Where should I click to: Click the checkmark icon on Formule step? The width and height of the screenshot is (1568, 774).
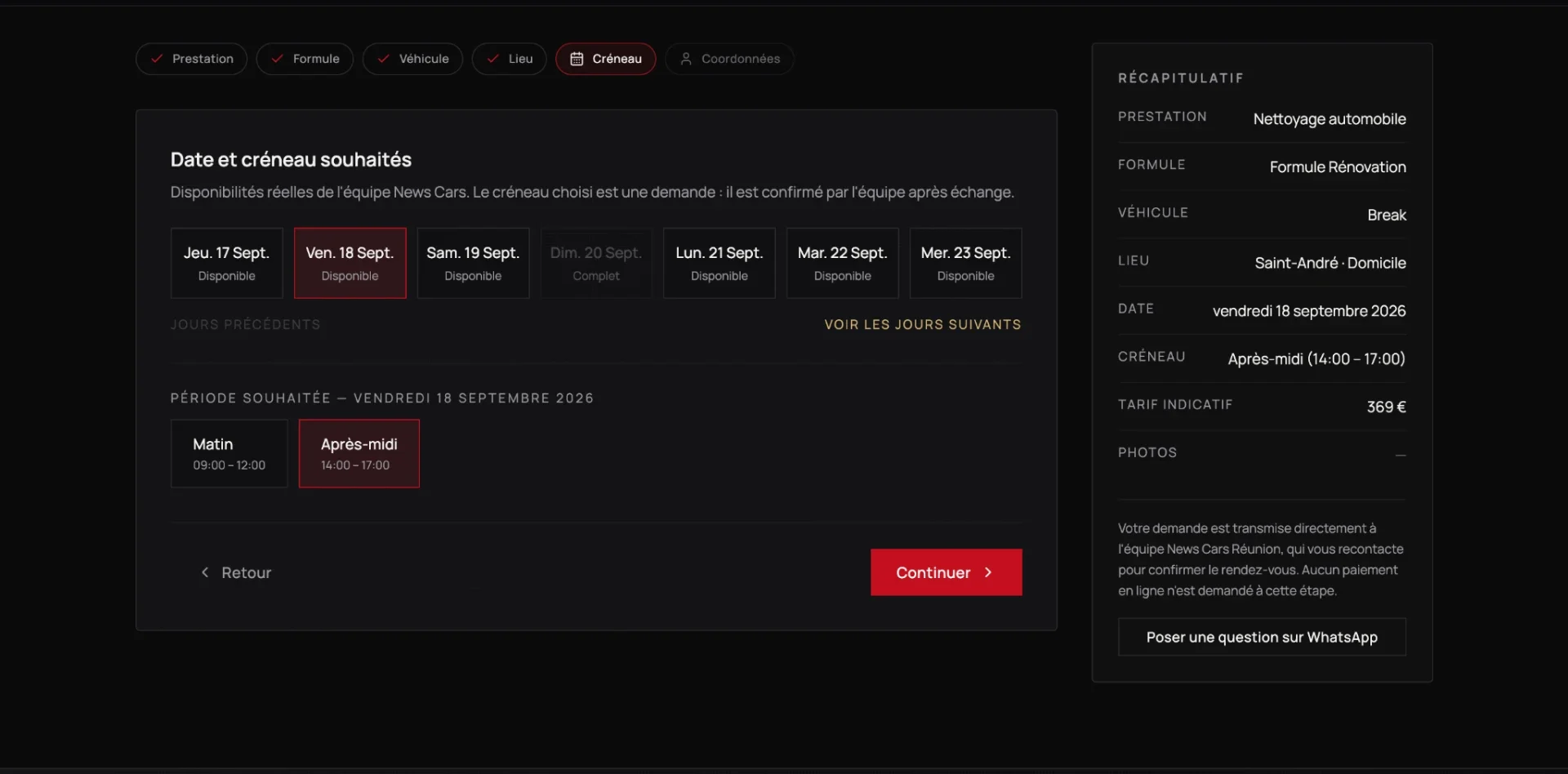277,59
